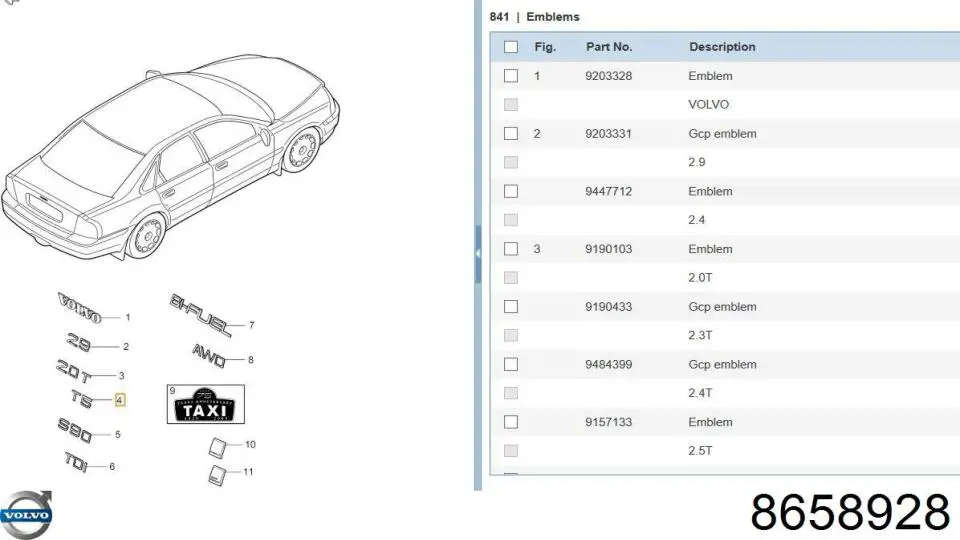The height and width of the screenshot is (540, 960).
Task: Check the box for part 9203328
Action: pyautogui.click(x=511, y=76)
